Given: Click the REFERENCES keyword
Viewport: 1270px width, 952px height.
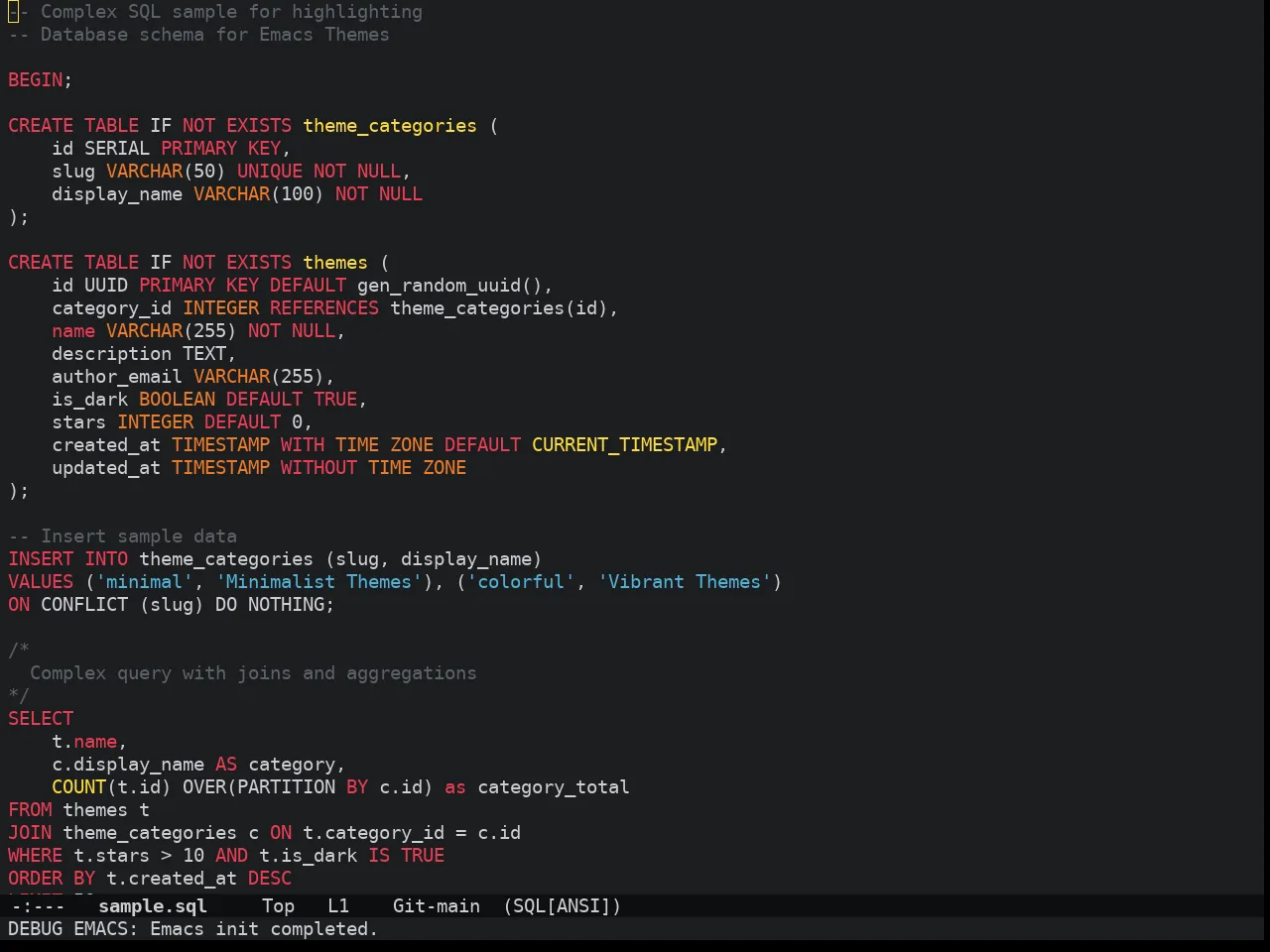Looking at the screenshot, I should point(324,308).
